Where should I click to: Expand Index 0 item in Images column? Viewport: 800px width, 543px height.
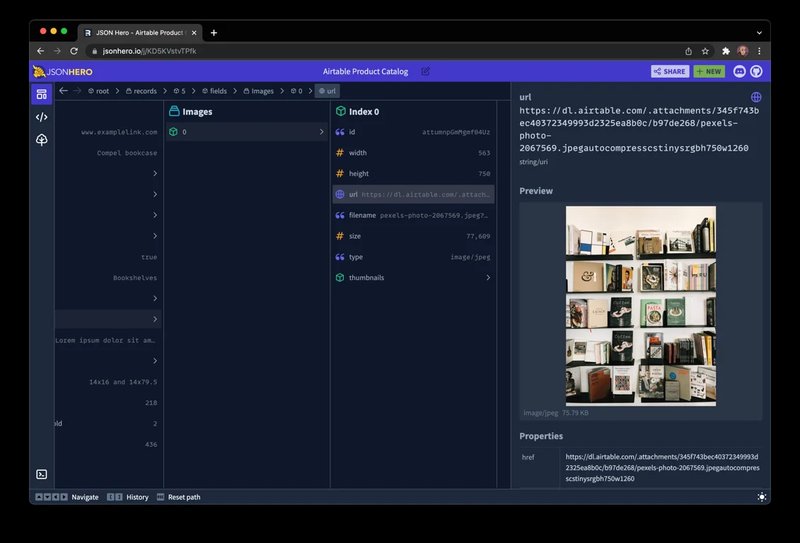(246, 132)
